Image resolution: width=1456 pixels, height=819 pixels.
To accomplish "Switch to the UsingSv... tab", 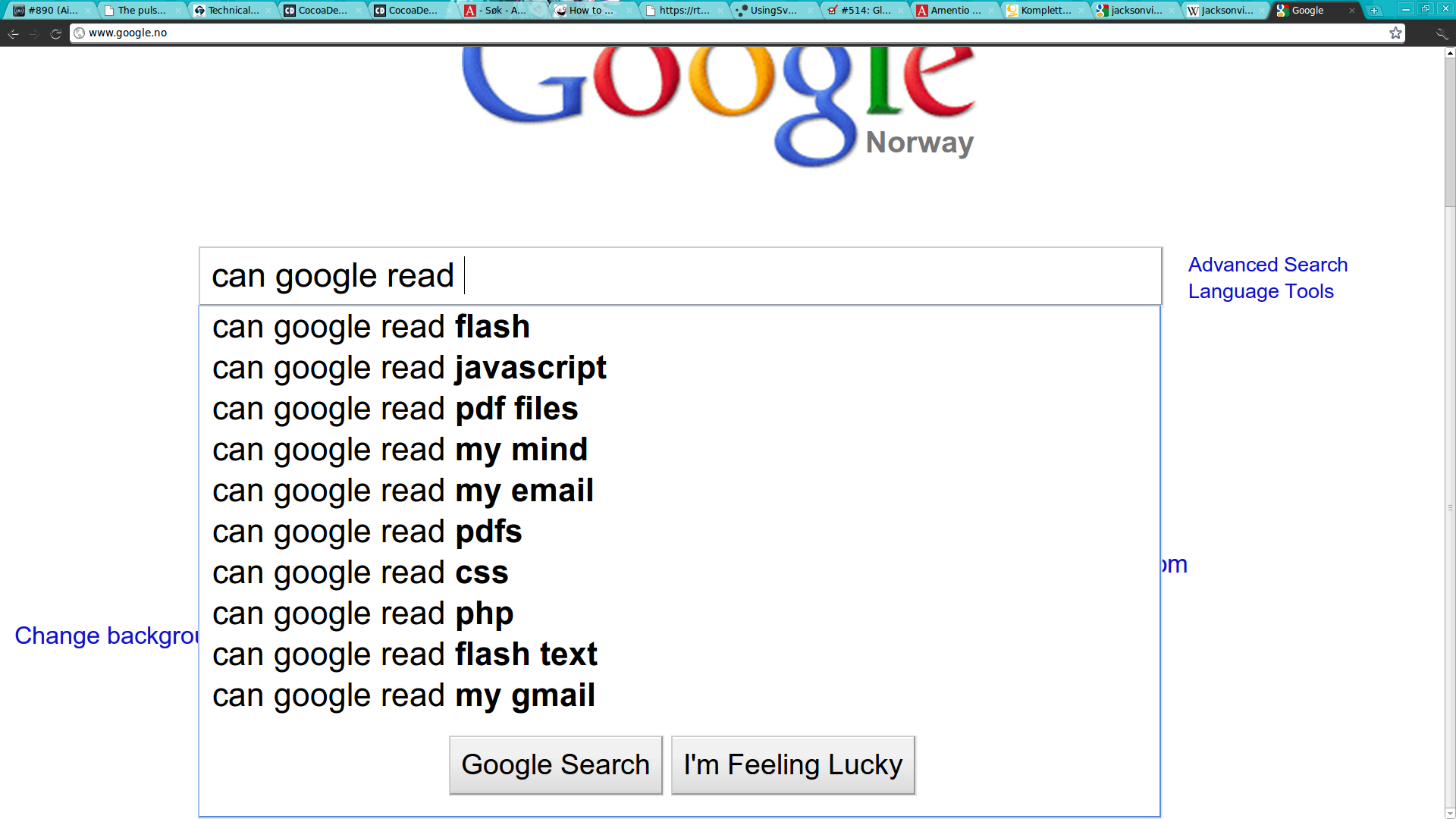I will tap(772, 11).
